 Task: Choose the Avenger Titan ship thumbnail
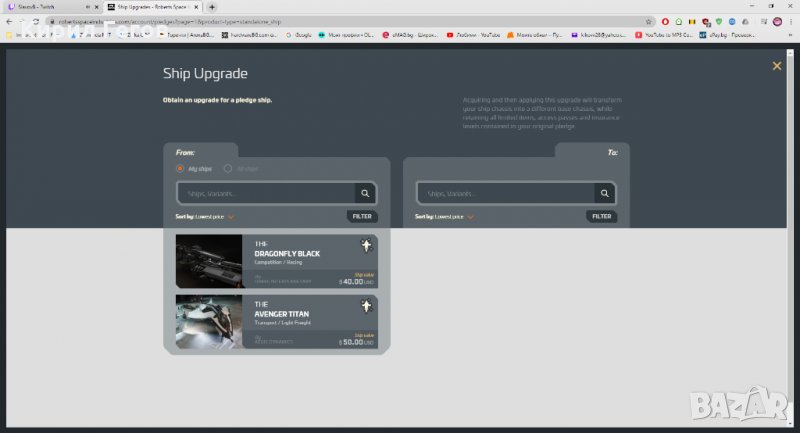(x=209, y=321)
